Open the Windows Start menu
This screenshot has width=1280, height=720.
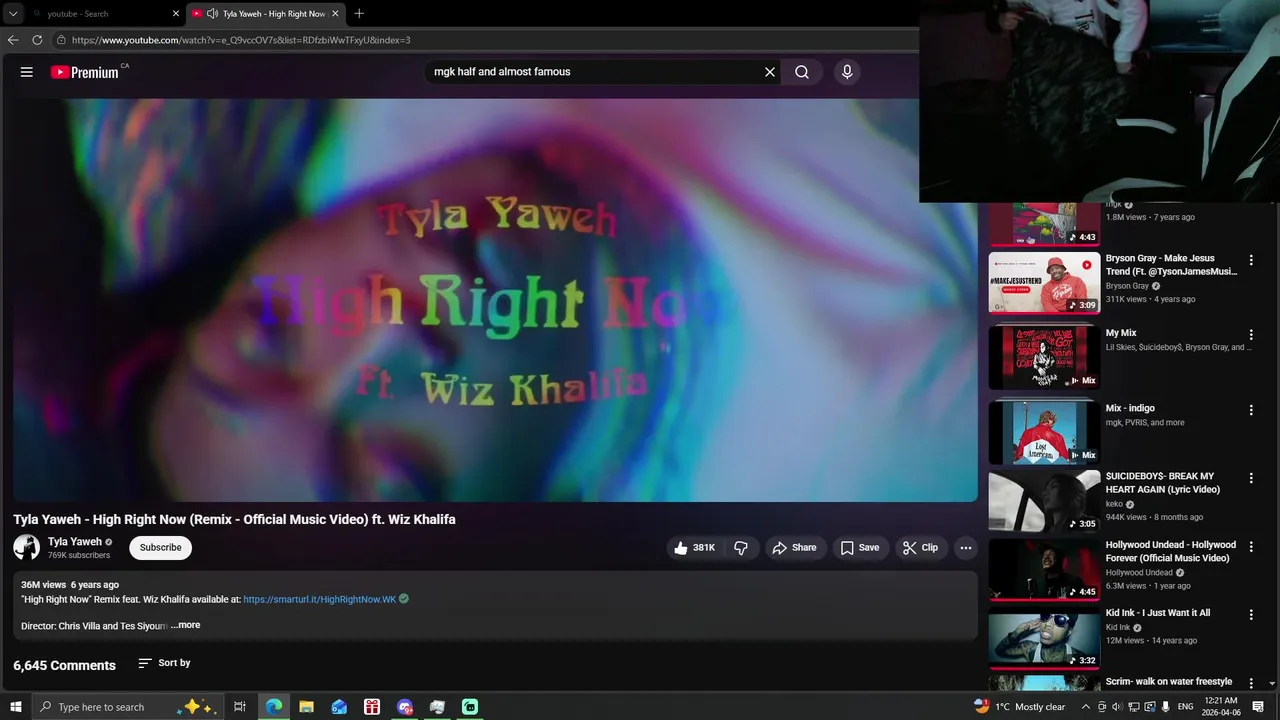click(x=15, y=707)
